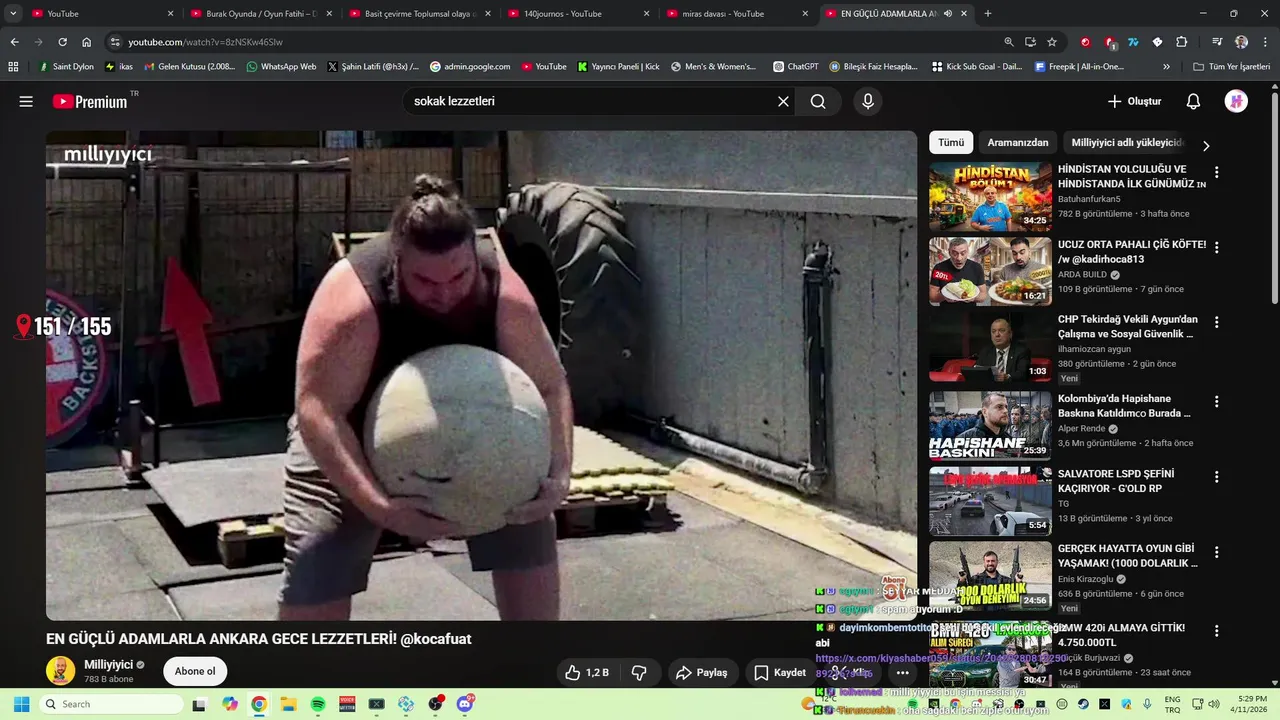This screenshot has width=1280, height=720.
Task: Run search with magnifier button
Action: click(x=818, y=101)
